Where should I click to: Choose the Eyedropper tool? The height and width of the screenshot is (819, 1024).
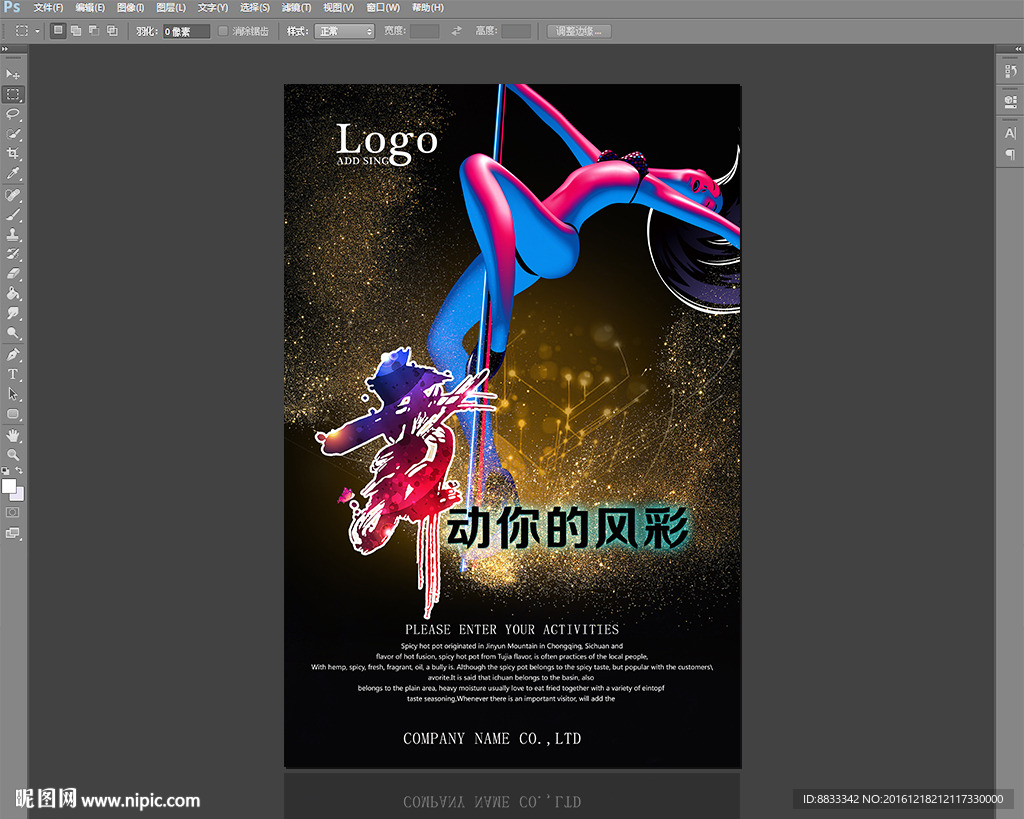click(x=13, y=174)
